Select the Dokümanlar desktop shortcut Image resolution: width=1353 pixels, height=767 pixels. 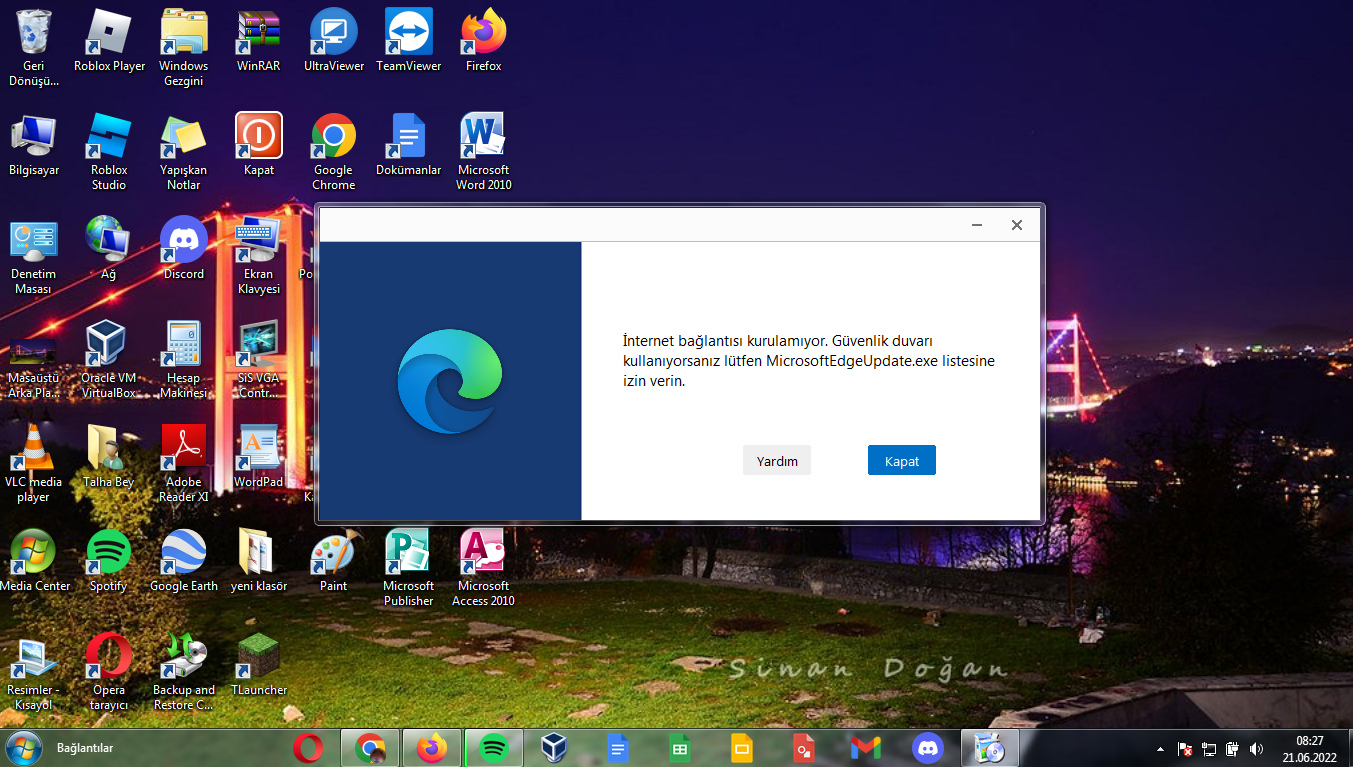coord(409,144)
